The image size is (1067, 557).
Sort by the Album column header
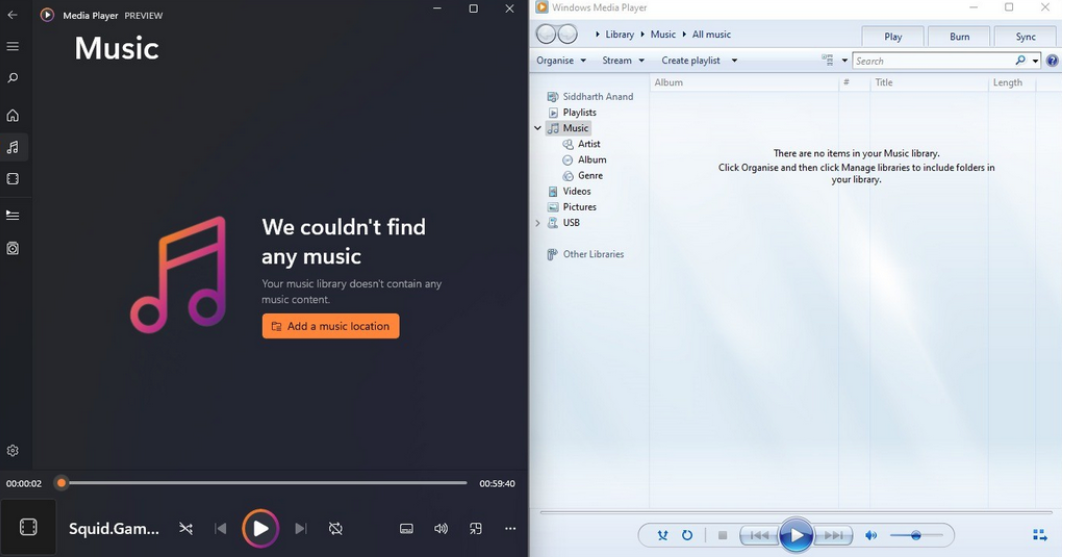coord(744,82)
